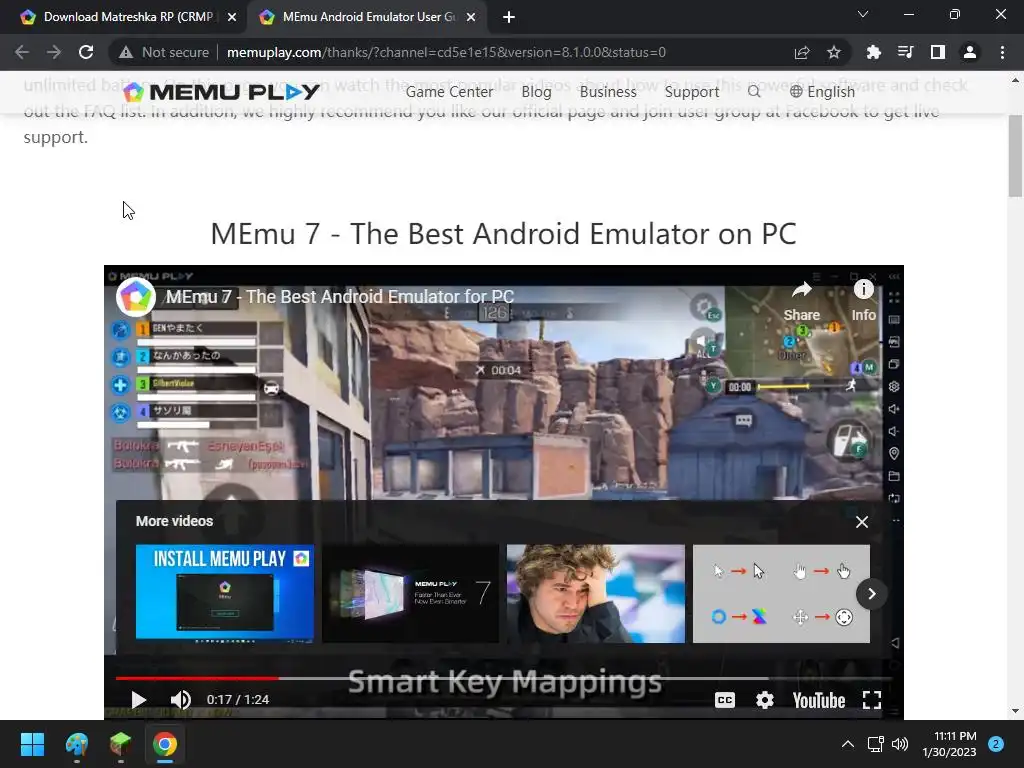Open the English language selector

point(822,92)
